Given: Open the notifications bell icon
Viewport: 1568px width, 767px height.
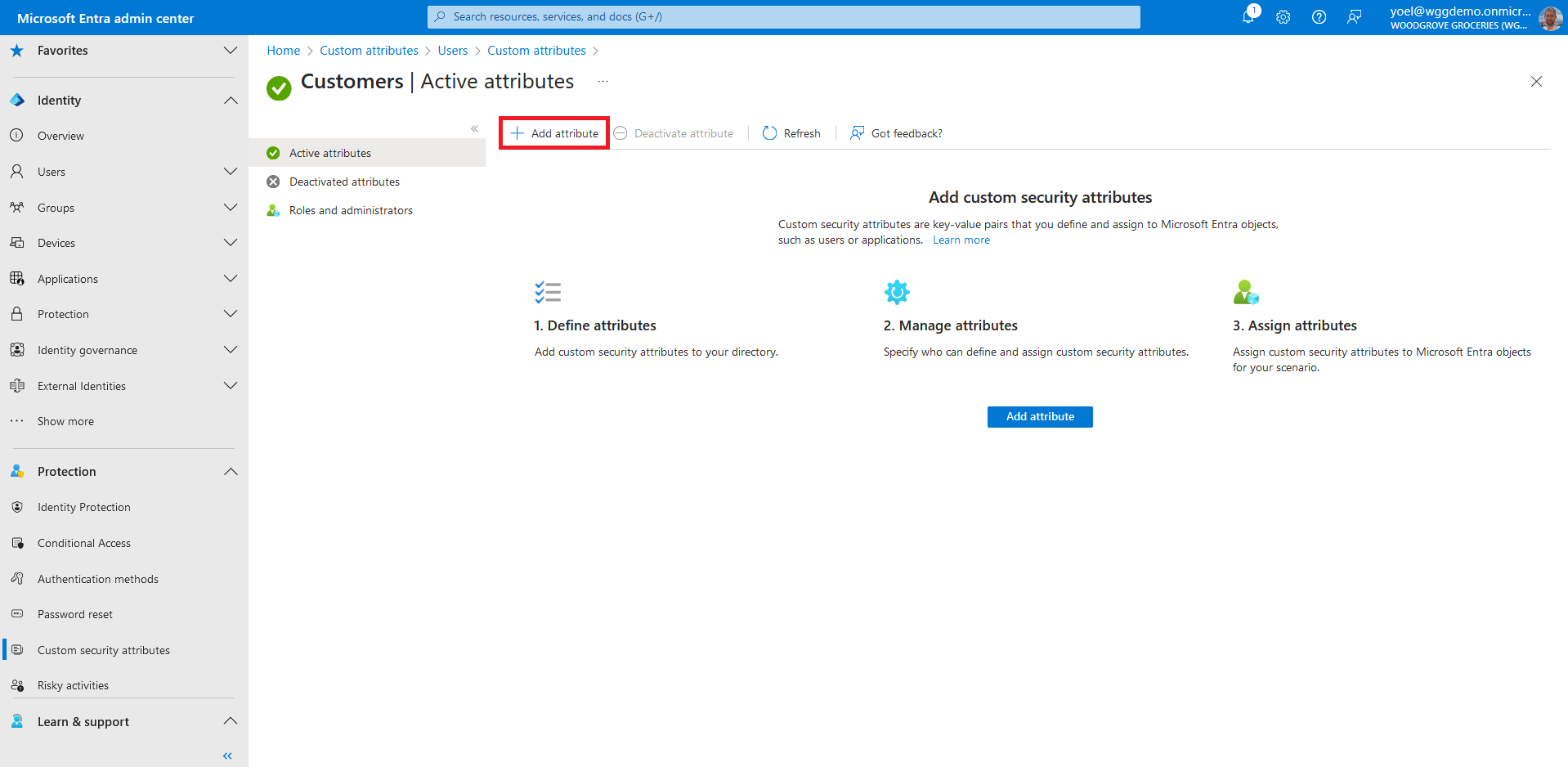Looking at the screenshot, I should point(1248,16).
